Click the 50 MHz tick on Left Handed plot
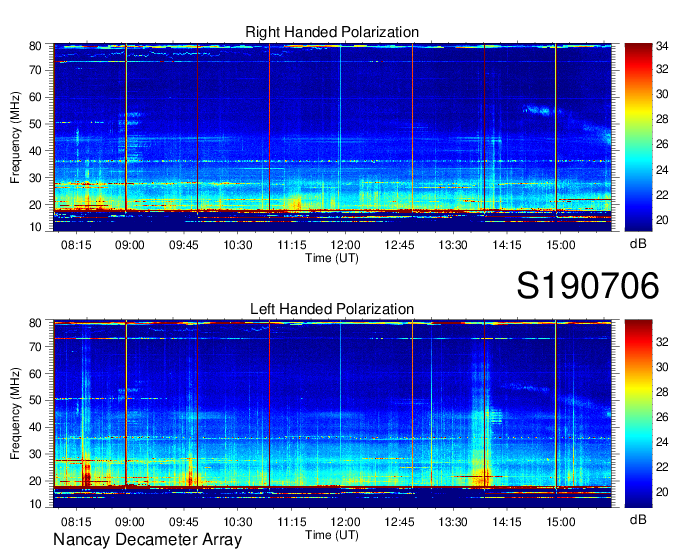Screen dimensions: 680x552 (x=35, y=400)
